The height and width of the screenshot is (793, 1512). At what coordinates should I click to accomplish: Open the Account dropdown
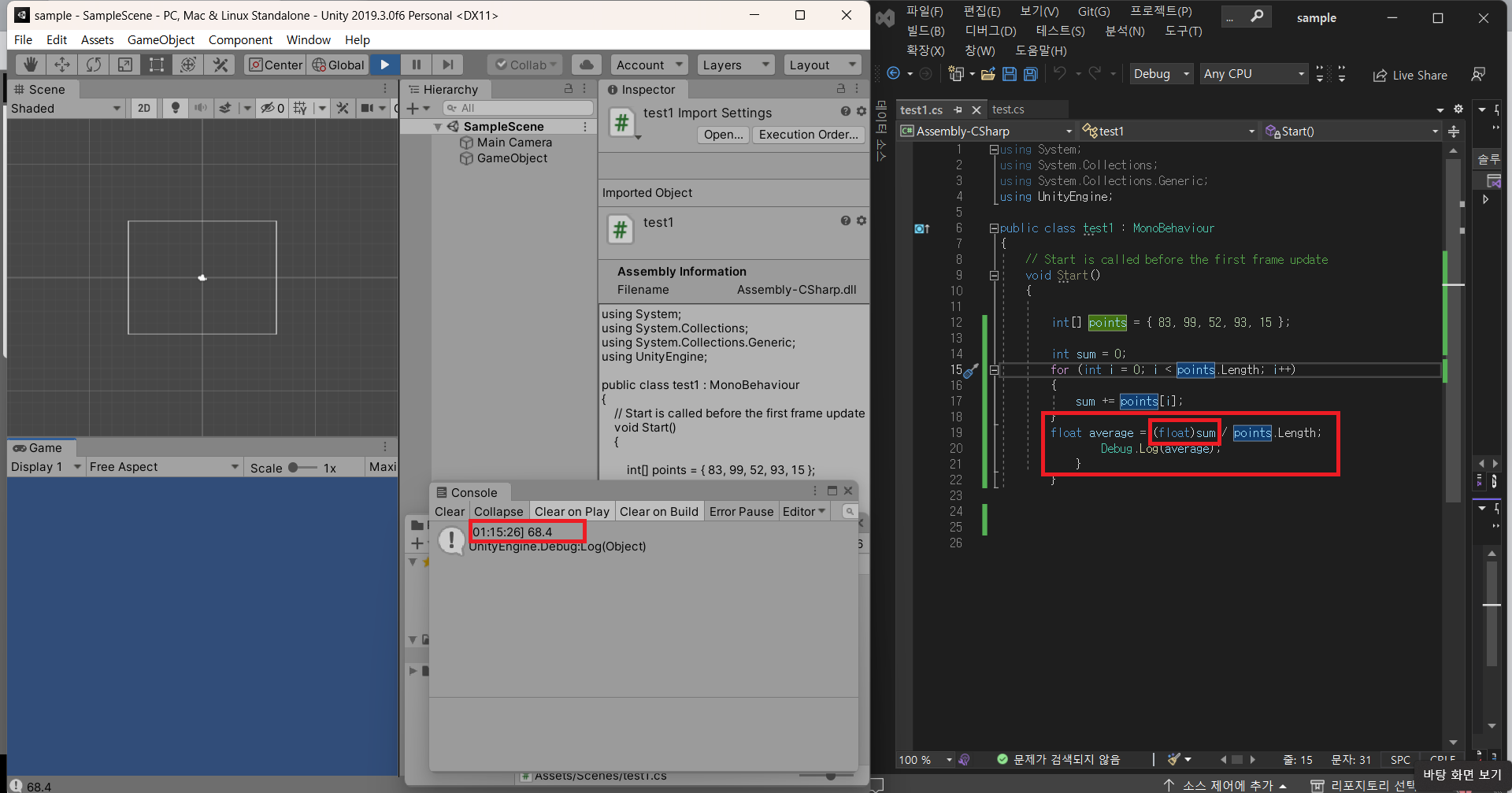(649, 65)
